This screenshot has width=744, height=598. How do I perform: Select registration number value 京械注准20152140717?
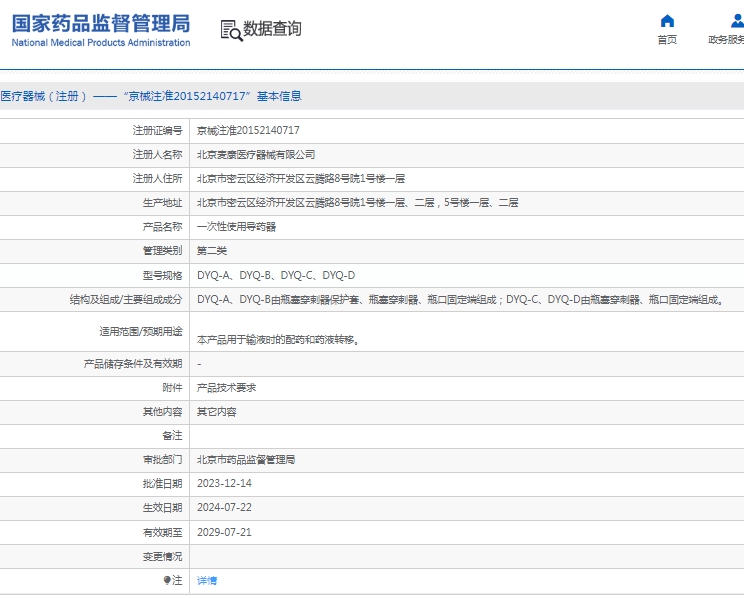pos(248,130)
